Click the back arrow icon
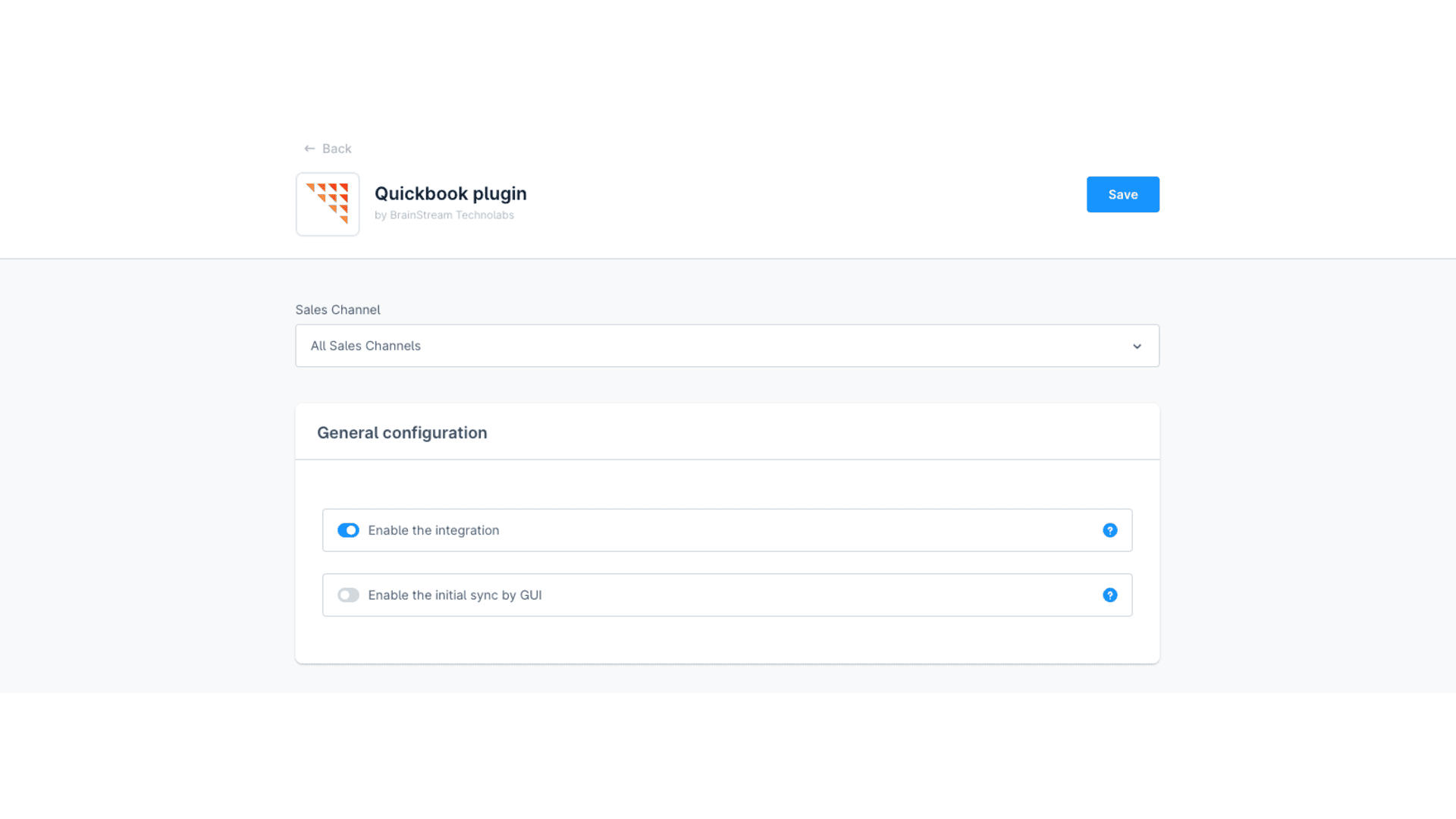The width and height of the screenshot is (1456, 819). tap(309, 149)
